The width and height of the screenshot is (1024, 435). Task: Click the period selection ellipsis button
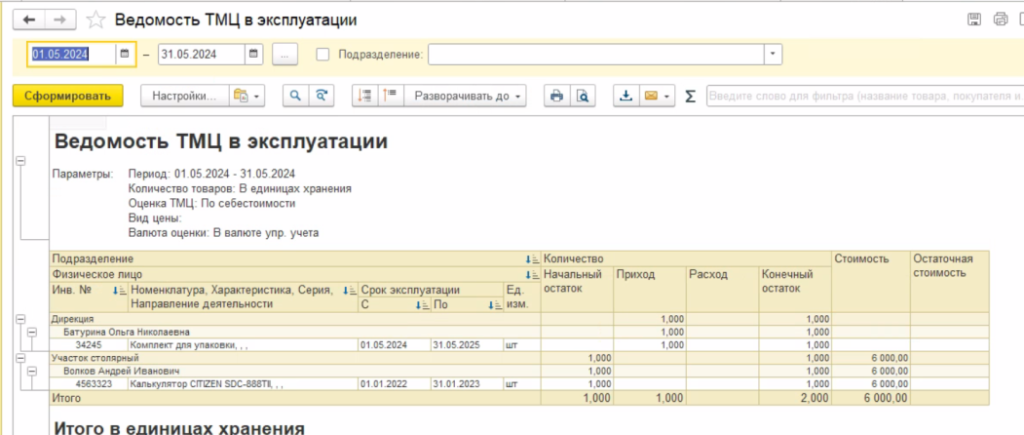click(x=285, y=54)
